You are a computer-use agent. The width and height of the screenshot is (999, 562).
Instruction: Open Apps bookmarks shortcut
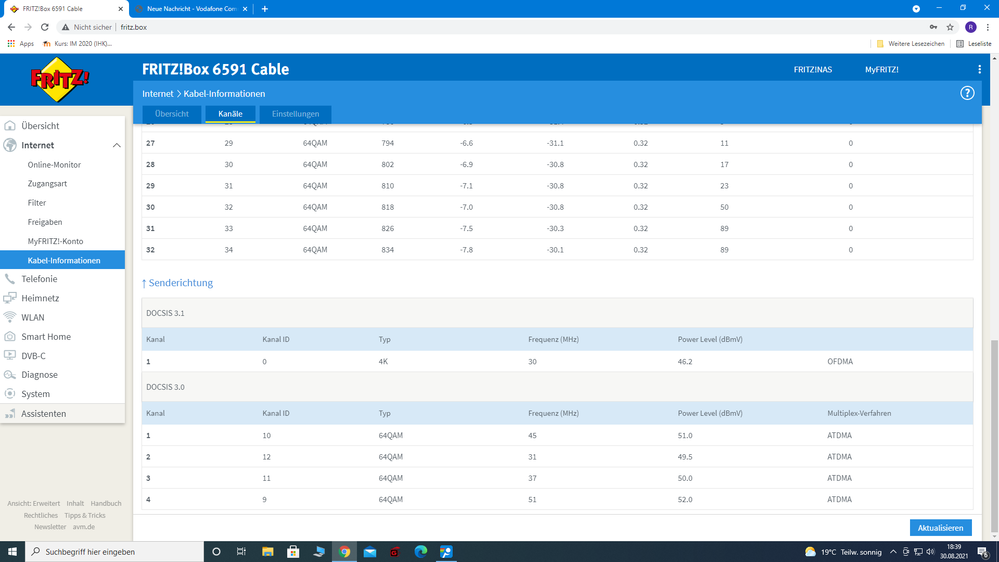click(20, 44)
